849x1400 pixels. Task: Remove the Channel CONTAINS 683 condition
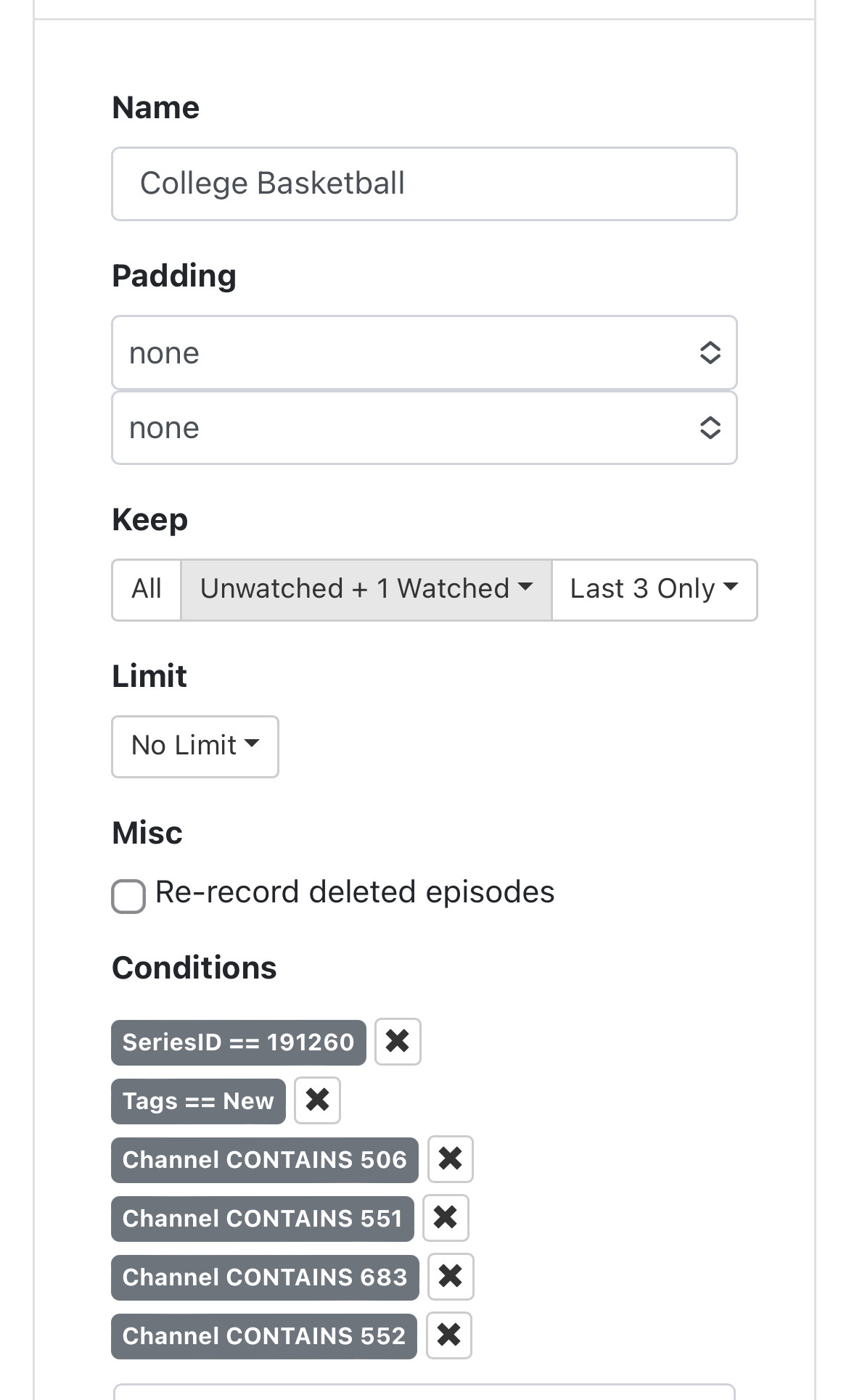(x=450, y=1277)
